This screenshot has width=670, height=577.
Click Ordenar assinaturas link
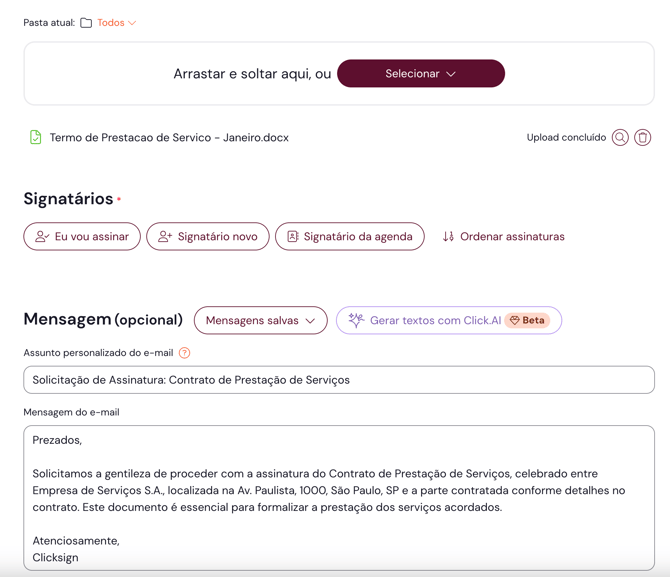512,237
